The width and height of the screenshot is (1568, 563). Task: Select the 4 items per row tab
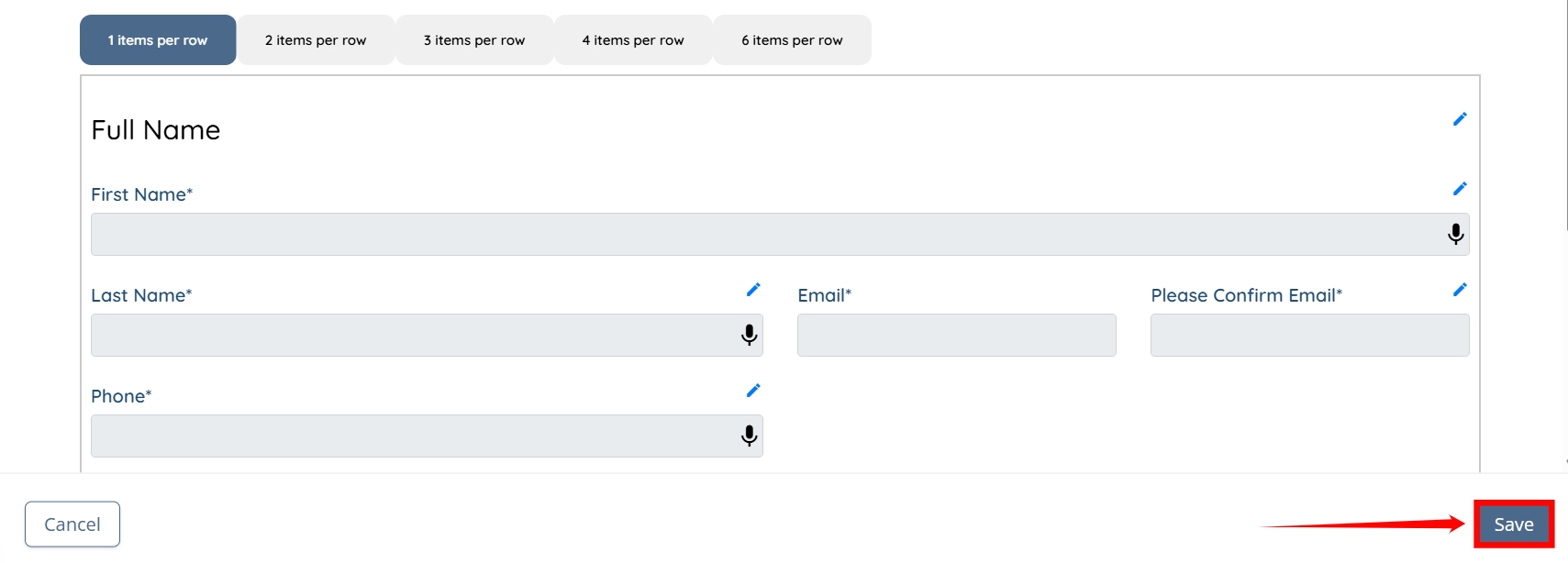click(633, 40)
